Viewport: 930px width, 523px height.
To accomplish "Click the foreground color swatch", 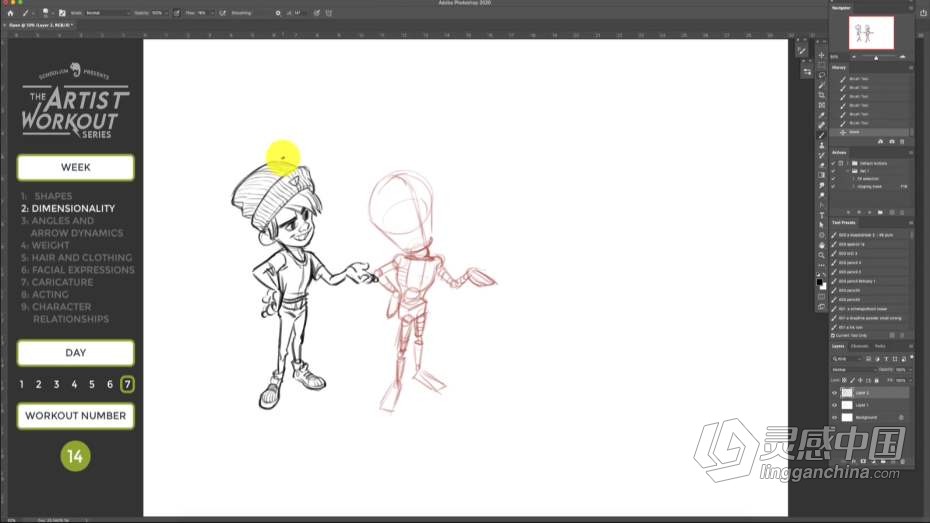I will click(820, 282).
